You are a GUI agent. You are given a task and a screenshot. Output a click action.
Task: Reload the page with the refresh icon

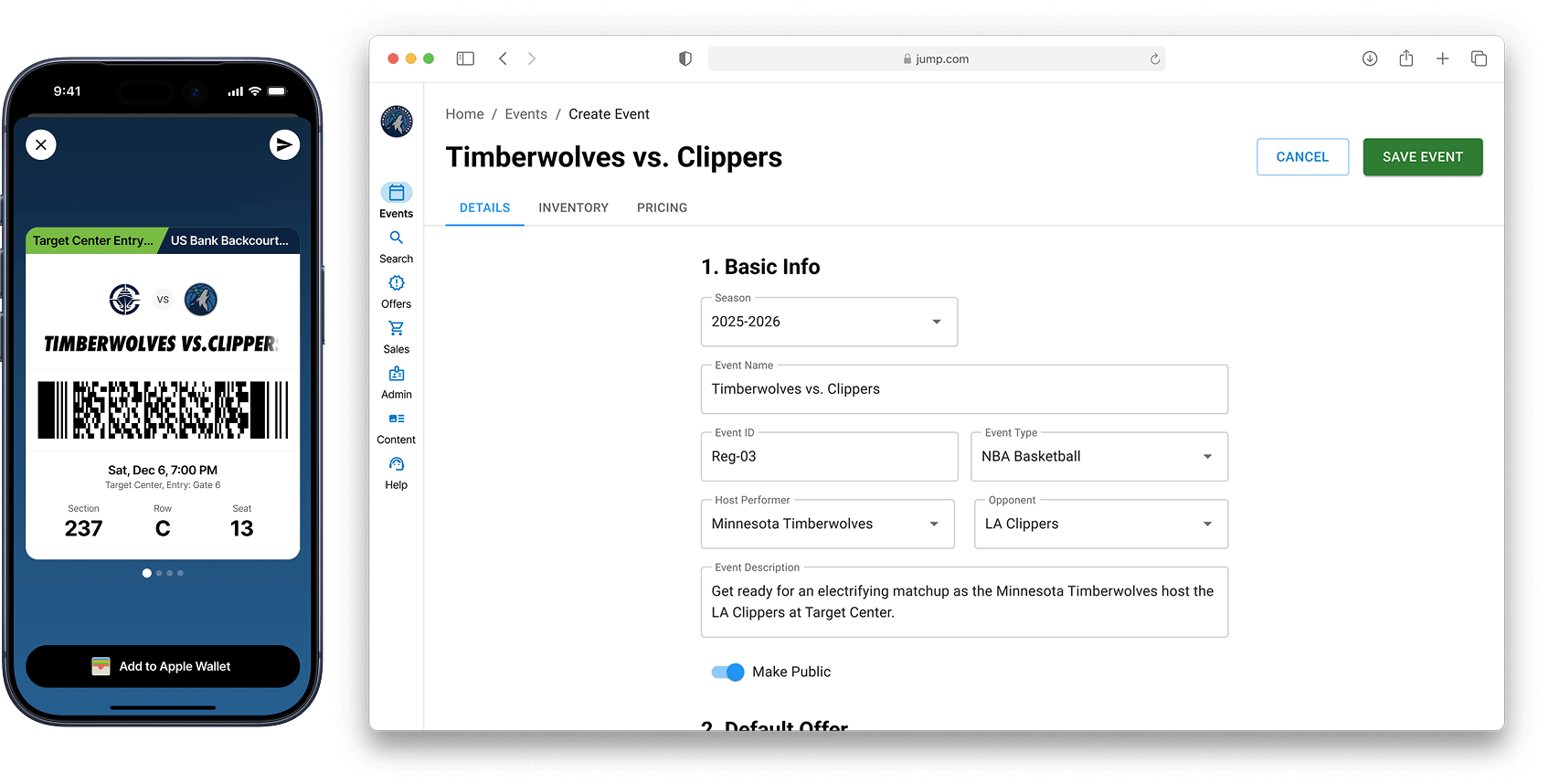pyautogui.click(x=1155, y=58)
